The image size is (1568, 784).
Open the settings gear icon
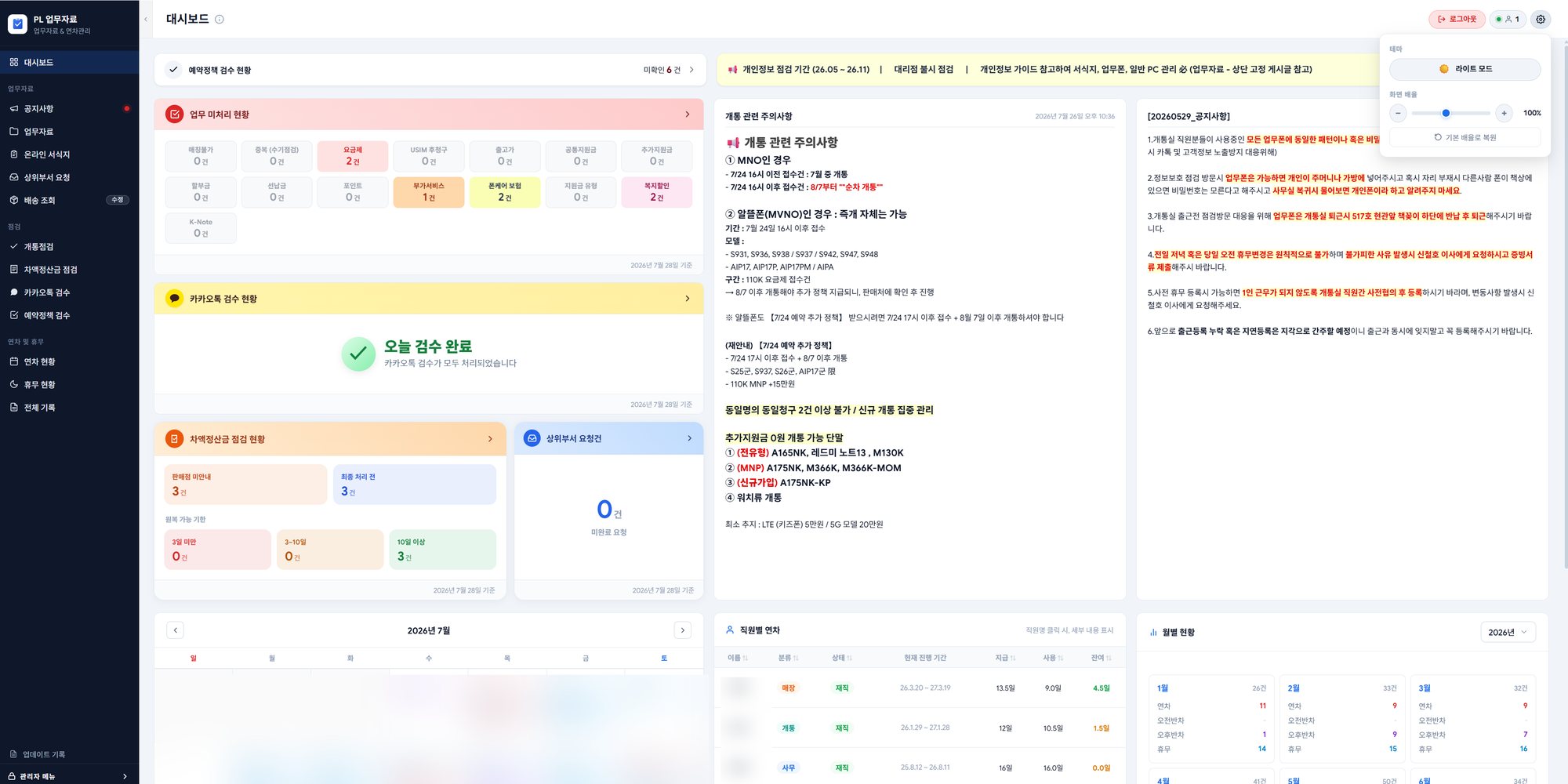tap(1540, 19)
